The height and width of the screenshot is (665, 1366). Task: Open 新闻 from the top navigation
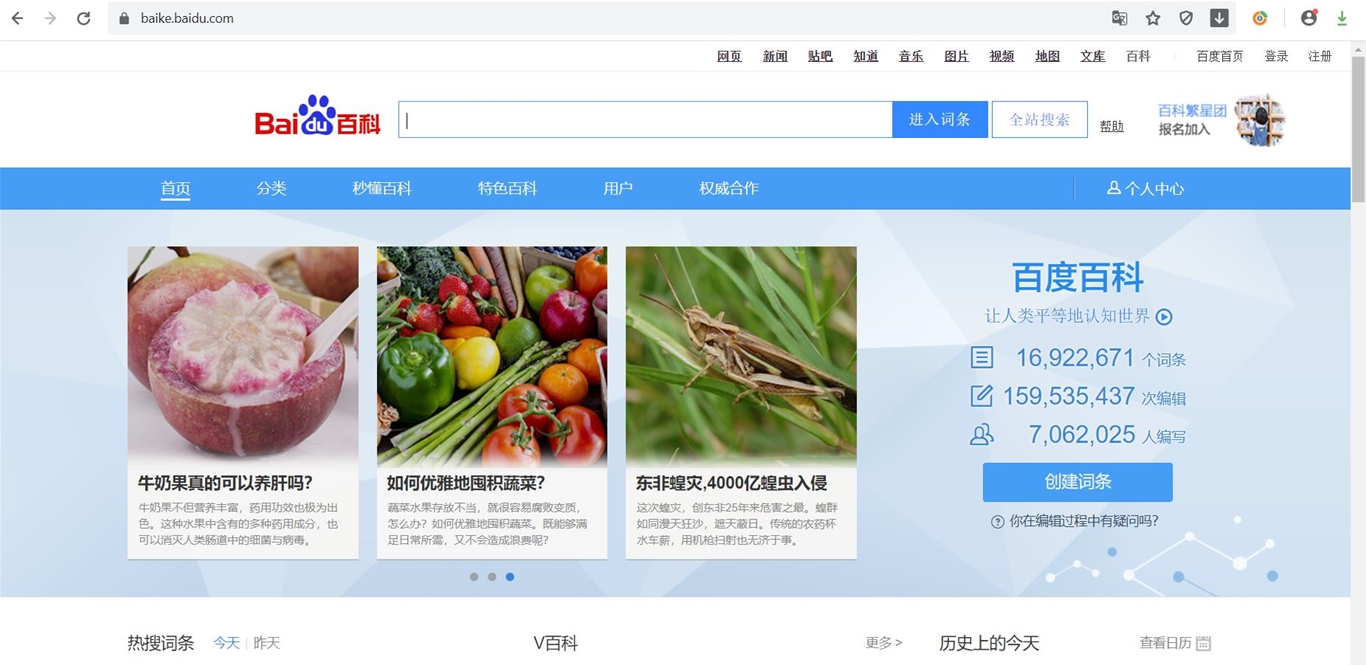[774, 56]
